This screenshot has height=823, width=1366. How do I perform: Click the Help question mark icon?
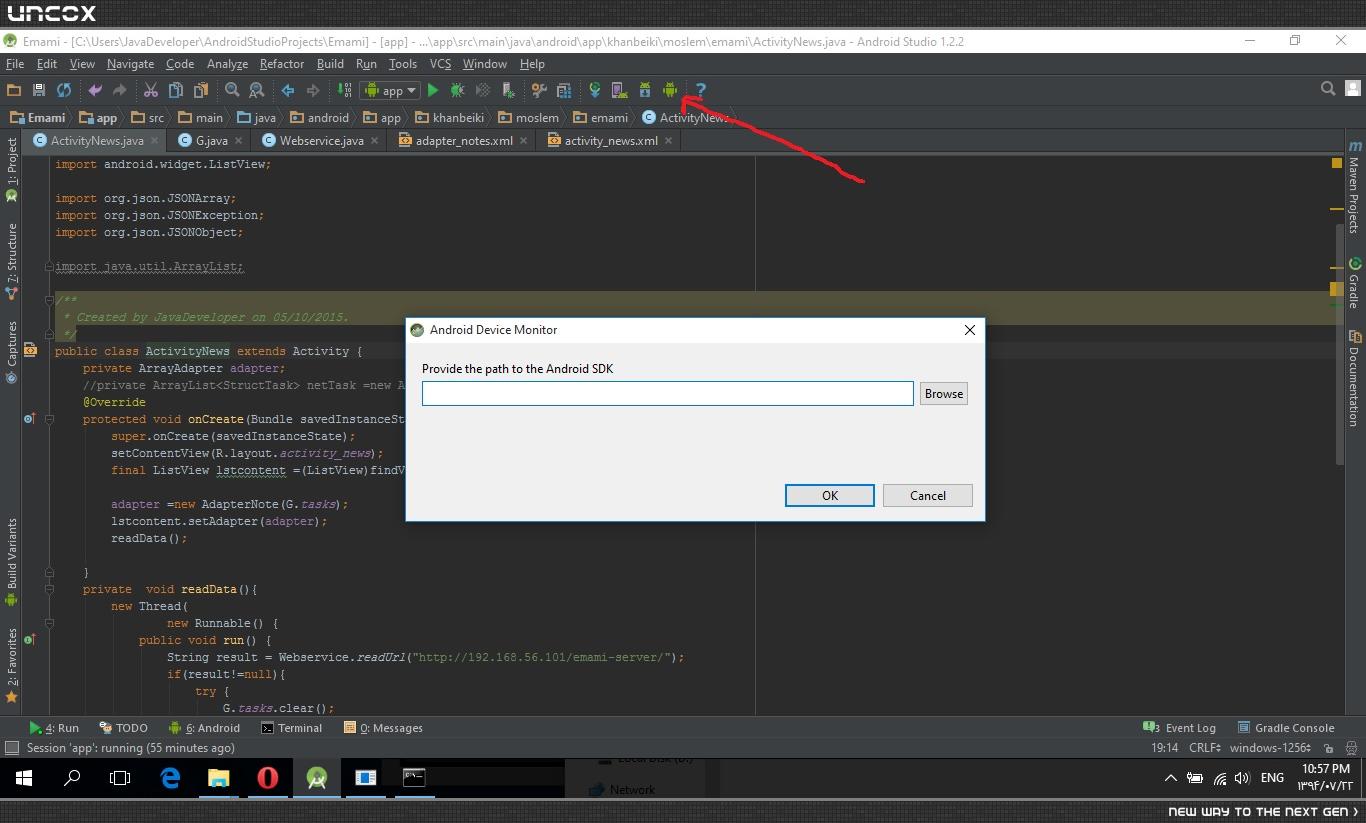tap(701, 90)
